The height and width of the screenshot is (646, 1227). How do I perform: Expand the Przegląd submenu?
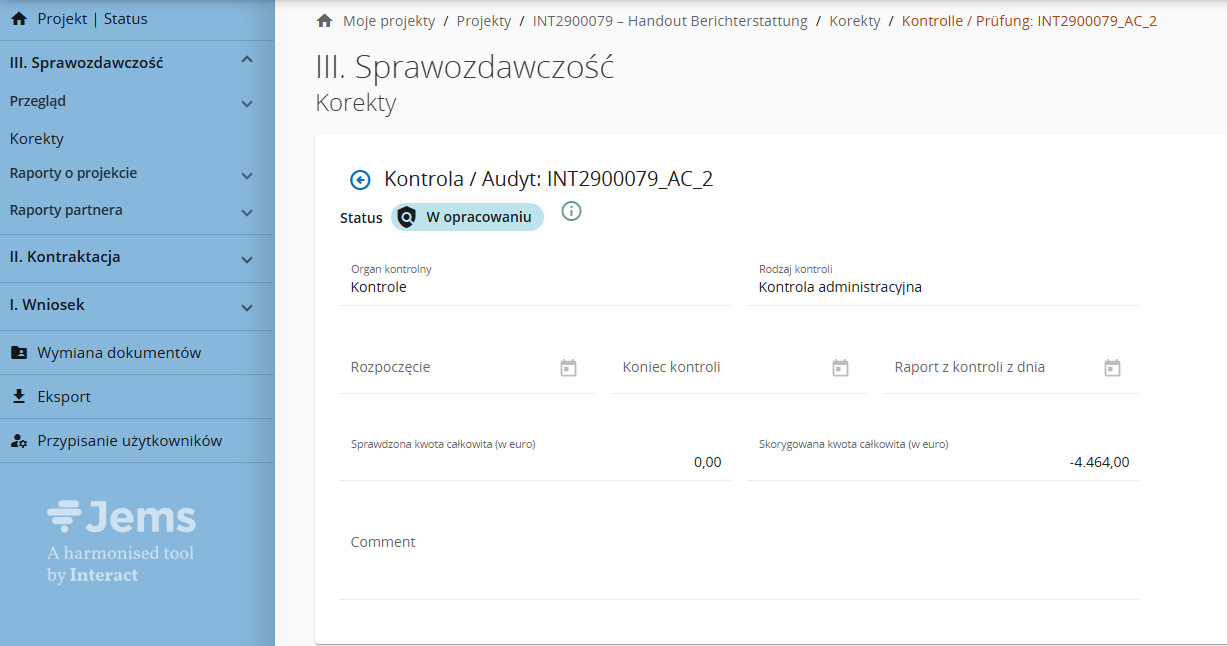pyautogui.click(x=247, y=103)
